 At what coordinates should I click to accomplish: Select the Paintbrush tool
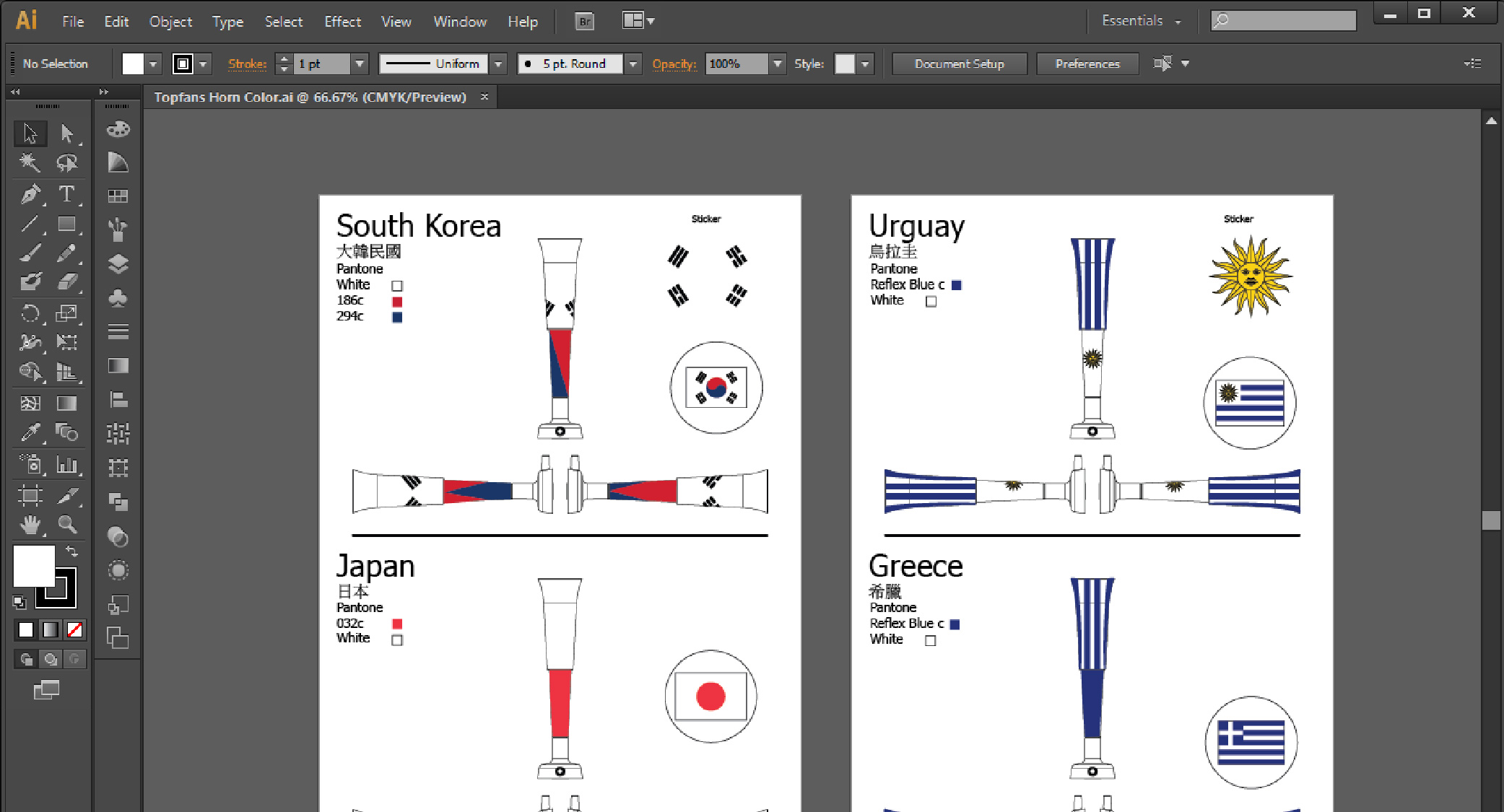point(30,253)
